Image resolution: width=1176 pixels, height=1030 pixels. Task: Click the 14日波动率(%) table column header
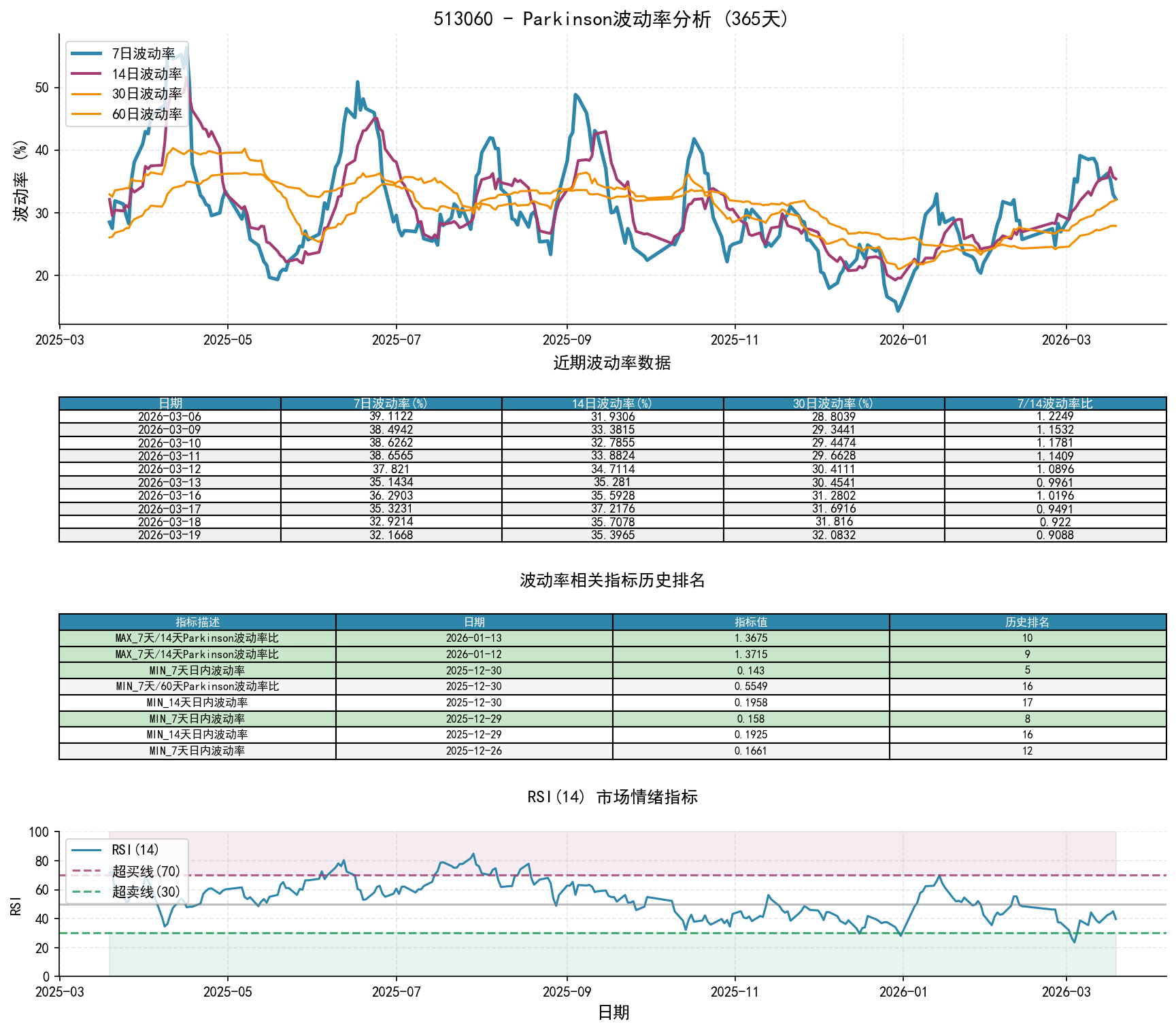coord(612,403)
